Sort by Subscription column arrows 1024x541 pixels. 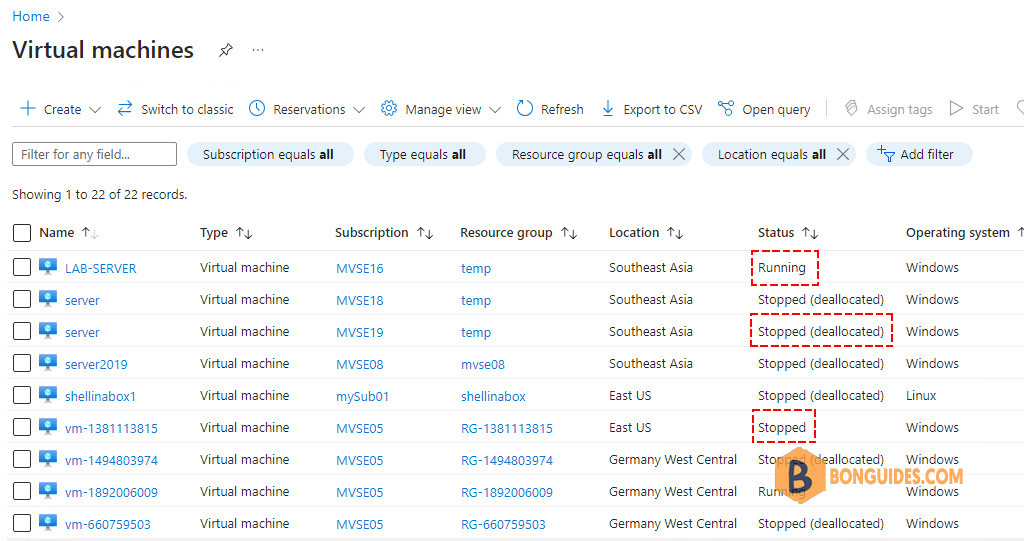coord(425,233)
